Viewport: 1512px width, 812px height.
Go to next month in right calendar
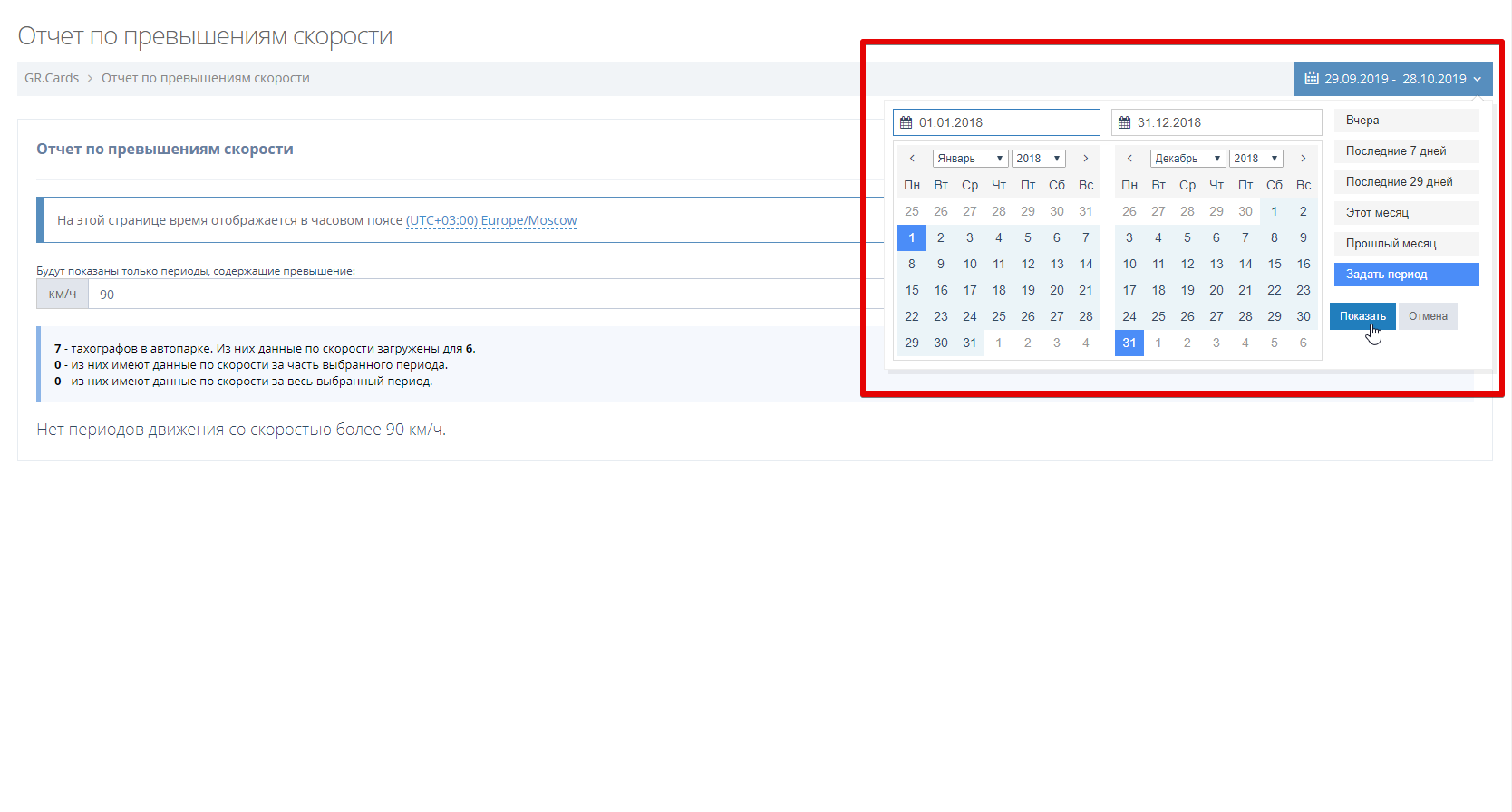[1303, 159]
